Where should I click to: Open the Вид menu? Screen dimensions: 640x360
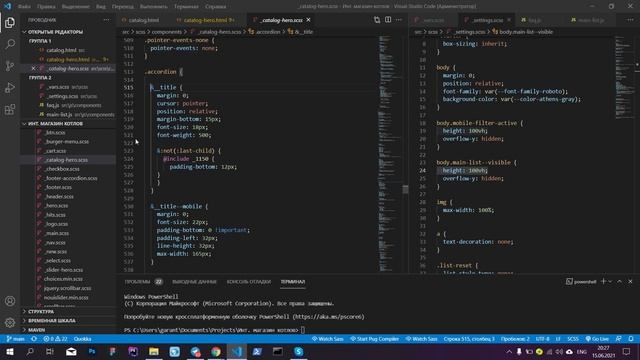[x=101, y=7]
